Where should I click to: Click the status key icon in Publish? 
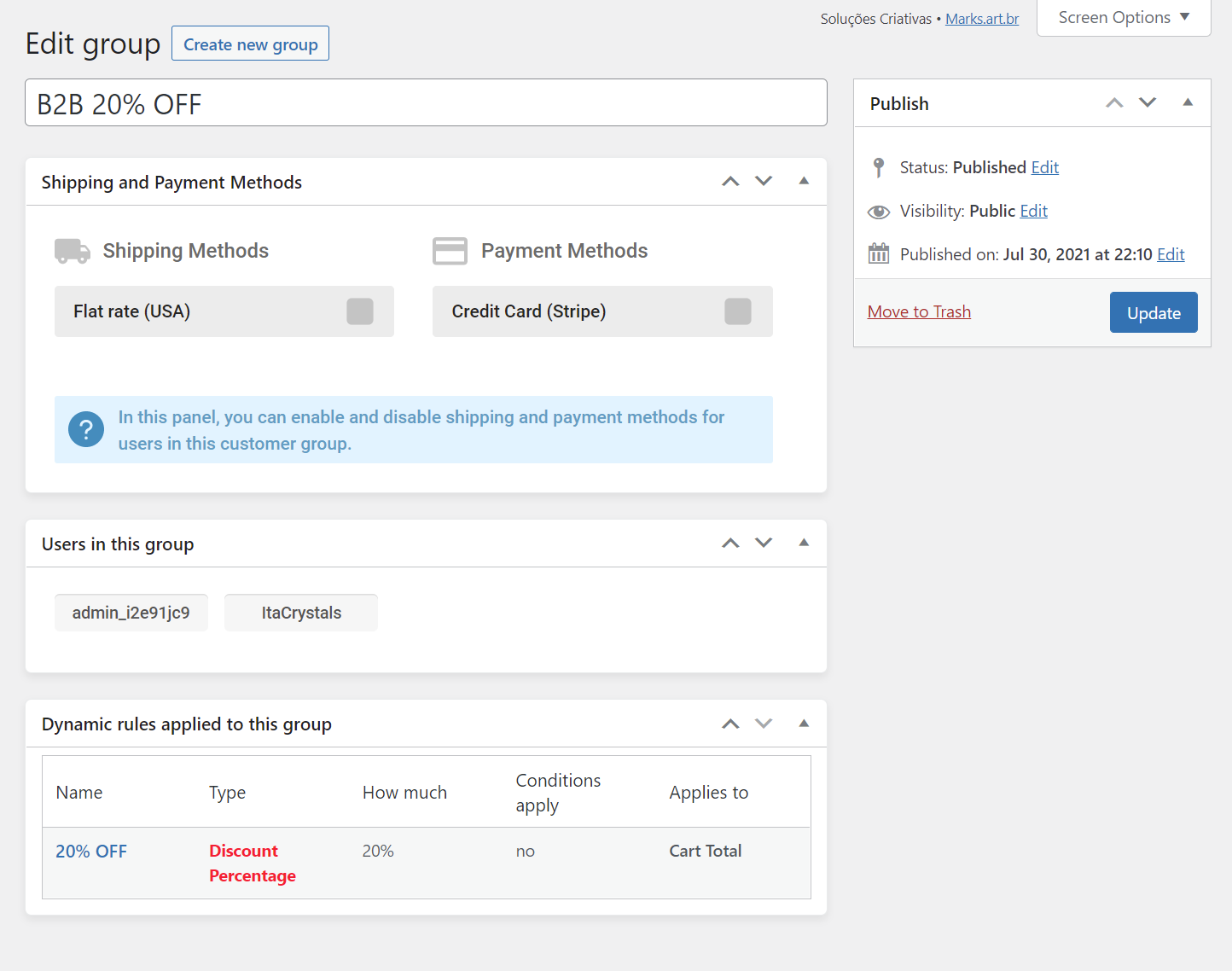[x=879, y=167]
